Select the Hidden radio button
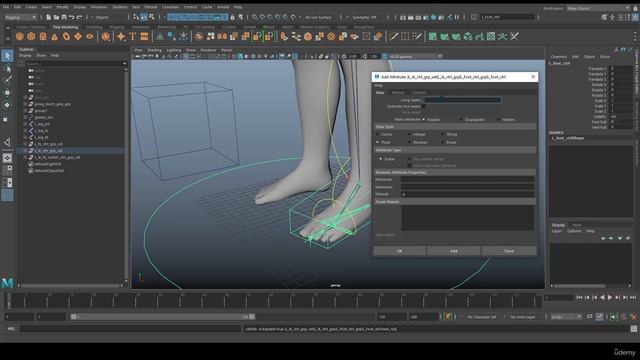 click(x=498, y=120)
